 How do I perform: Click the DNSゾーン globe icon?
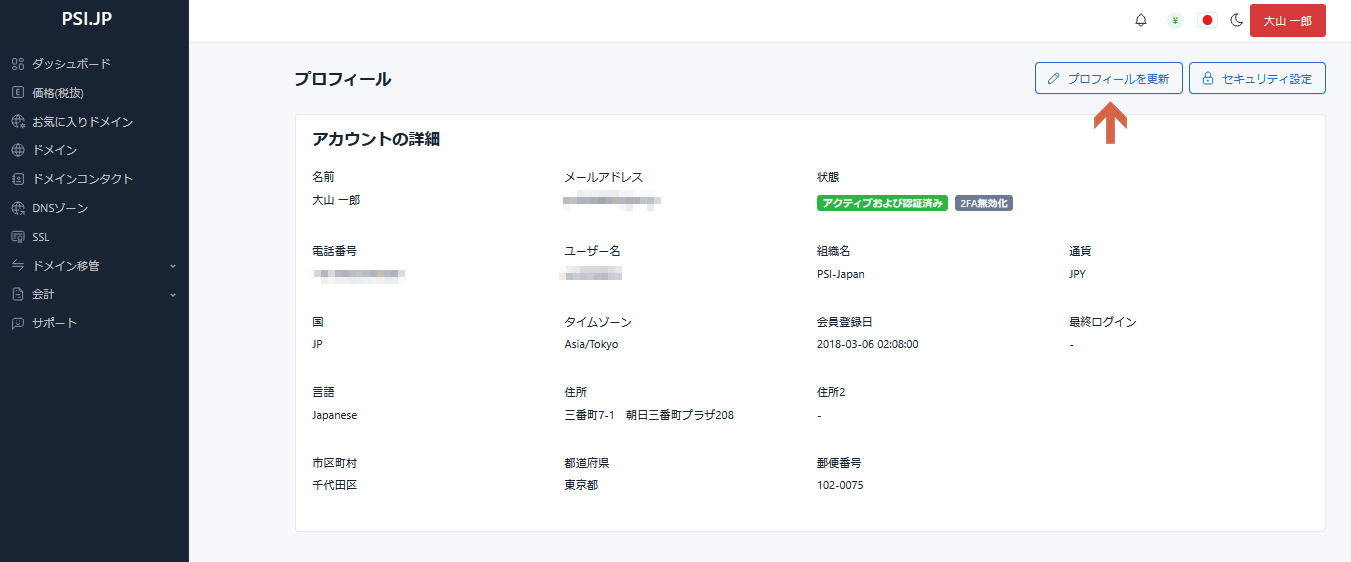[x=17, y=208]
